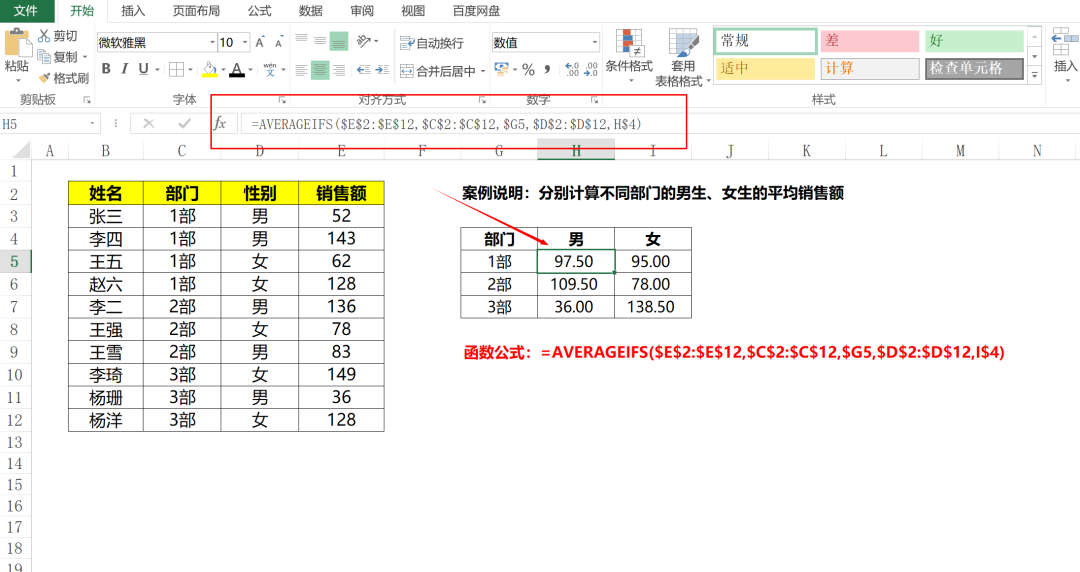1080x572 pixels.
Task: Apply yellow fill color bucket
Action: (x=209, y=70)
